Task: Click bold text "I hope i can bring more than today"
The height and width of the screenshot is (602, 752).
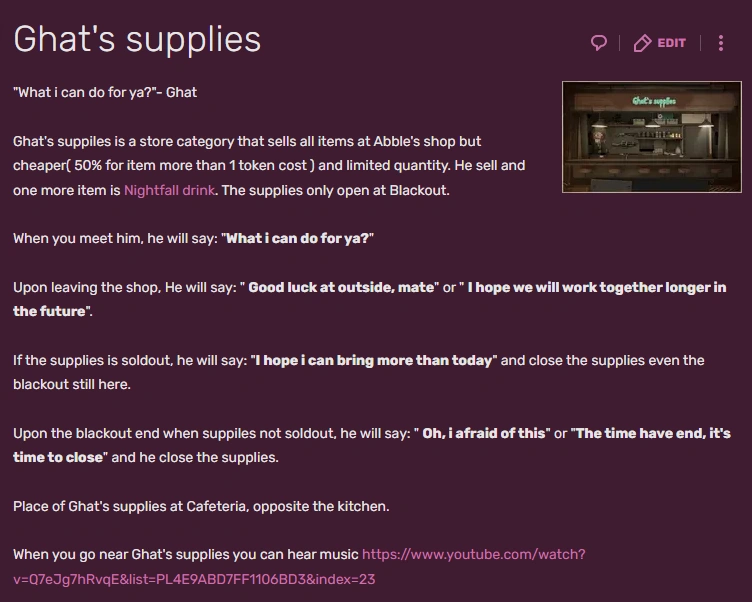Action: 373,360
